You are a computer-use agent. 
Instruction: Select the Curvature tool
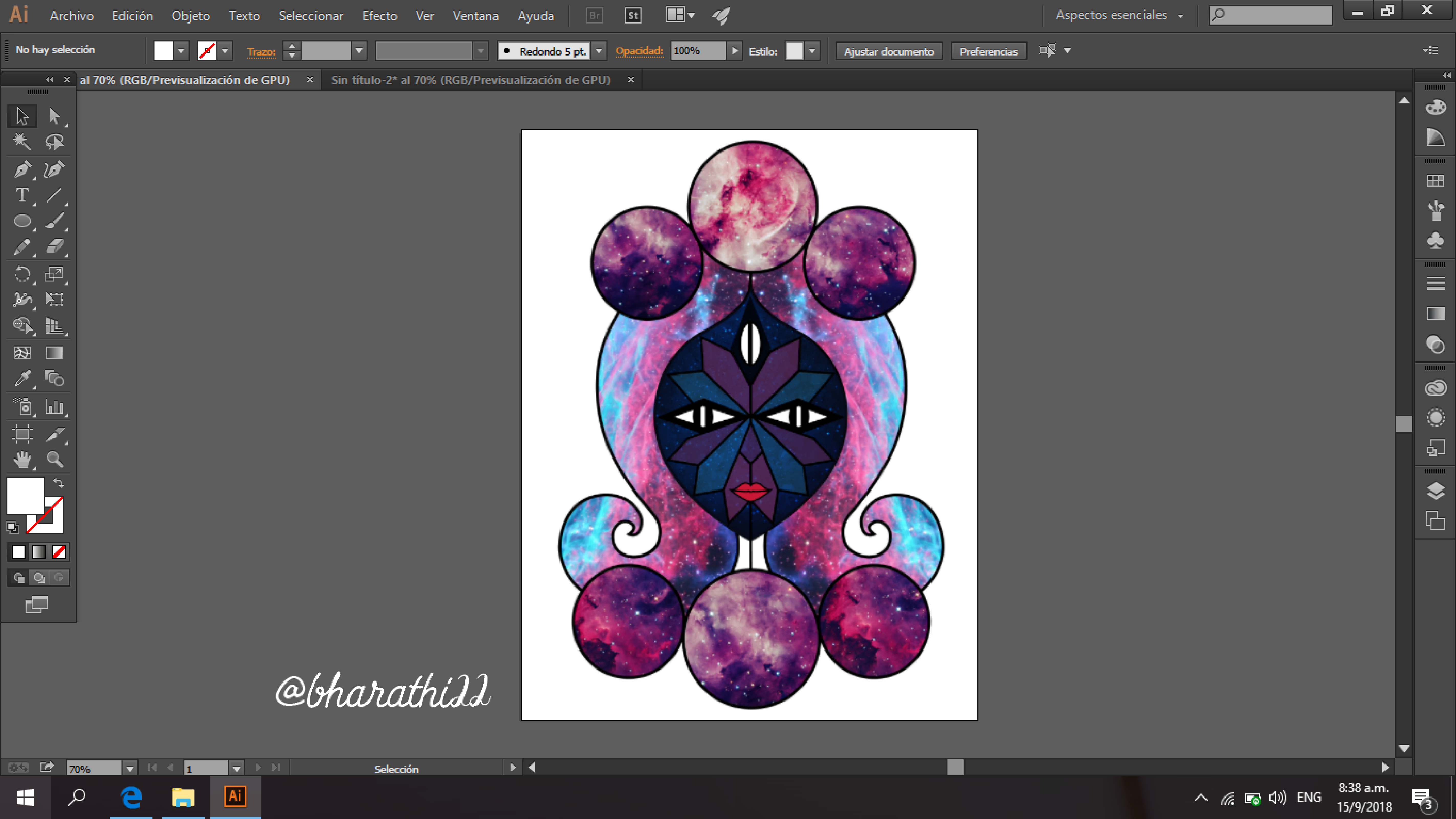coord(54,169)
